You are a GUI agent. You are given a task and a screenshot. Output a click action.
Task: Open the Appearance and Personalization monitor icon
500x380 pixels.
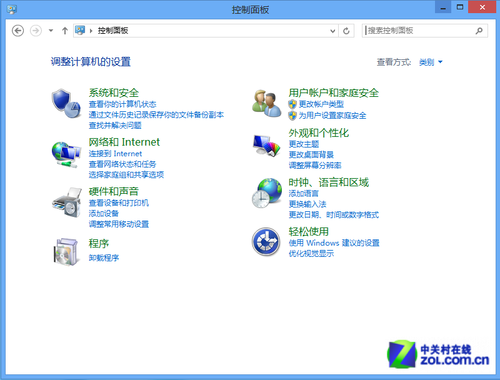267,146
